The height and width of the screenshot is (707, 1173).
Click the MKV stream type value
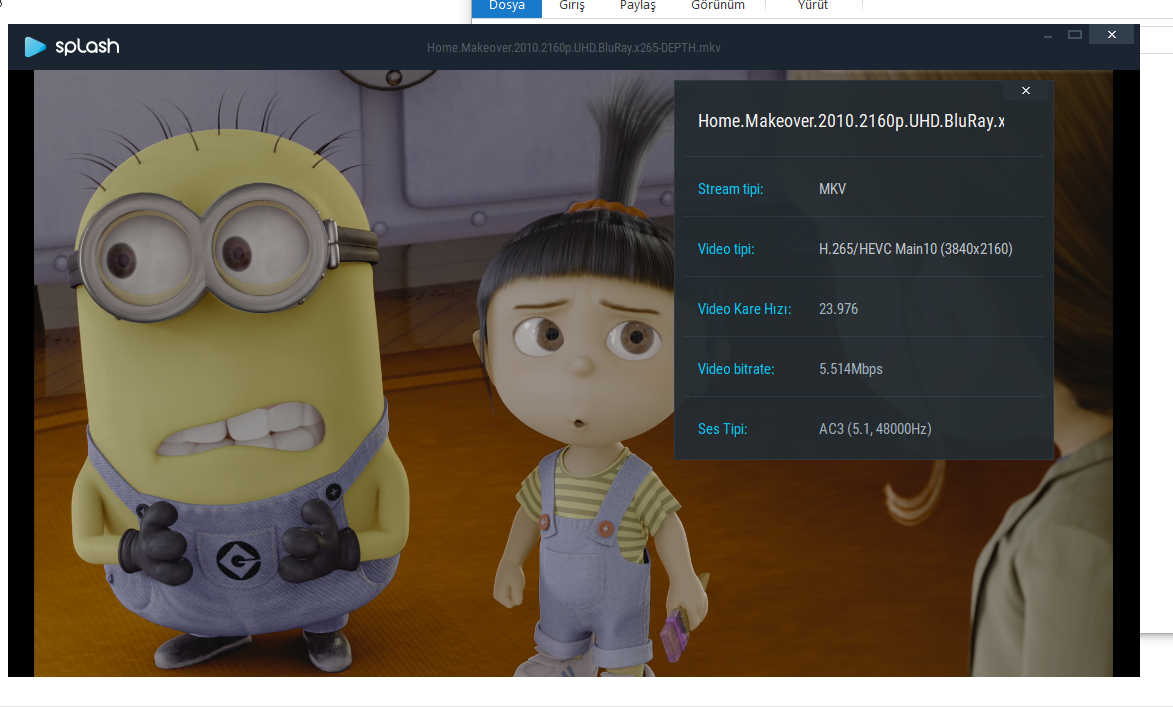pyautogui.click(x=833, y=189)
